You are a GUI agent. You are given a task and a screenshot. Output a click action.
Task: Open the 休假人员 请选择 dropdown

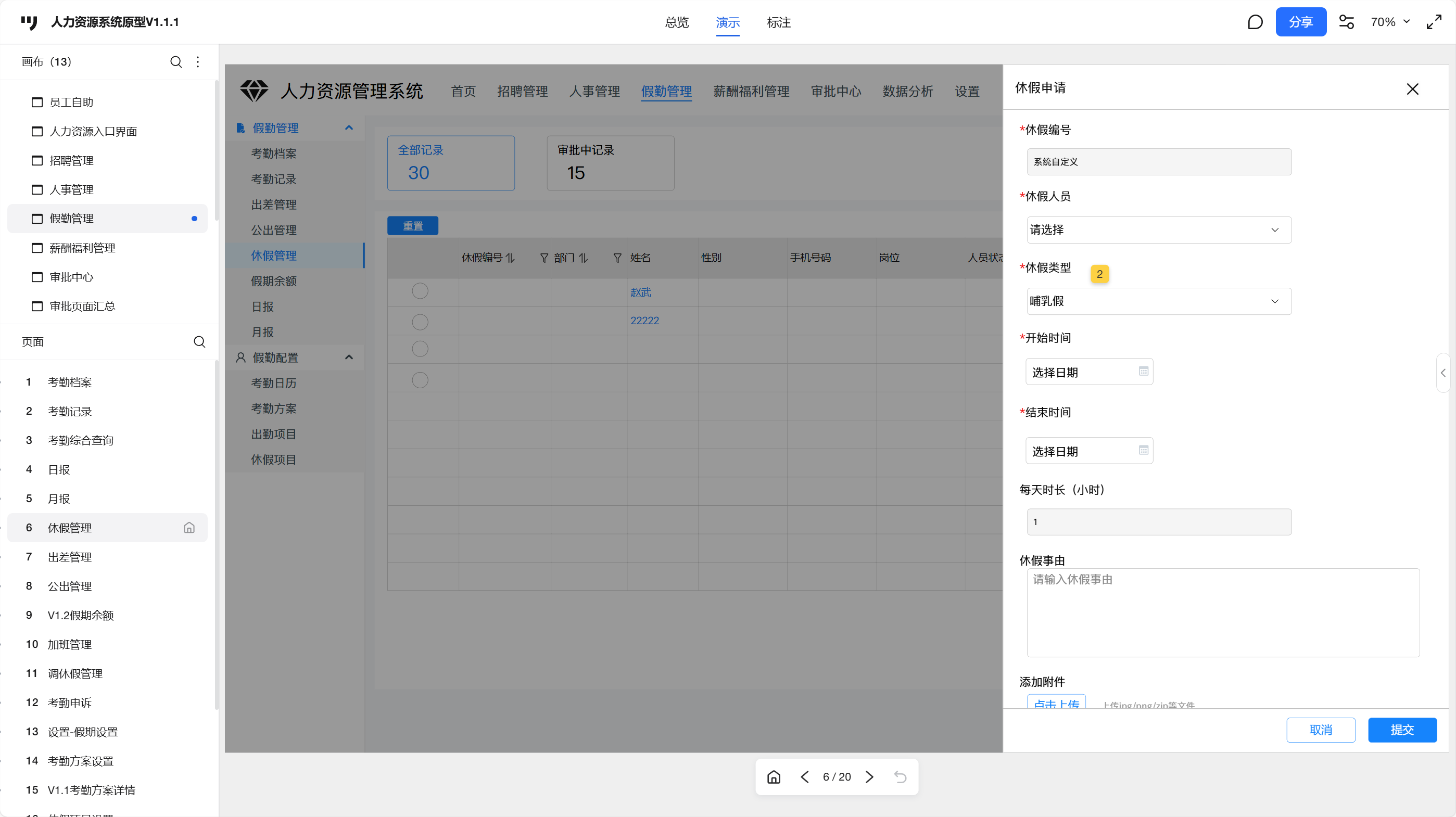click(1159, 230)
